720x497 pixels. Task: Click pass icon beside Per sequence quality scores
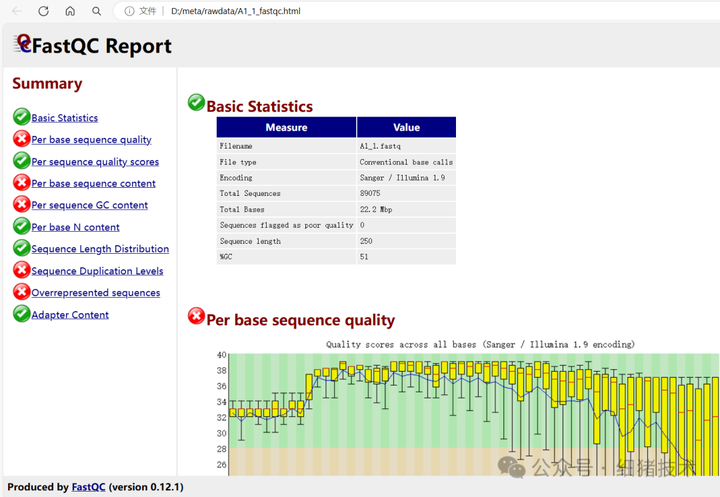(22, 160)
